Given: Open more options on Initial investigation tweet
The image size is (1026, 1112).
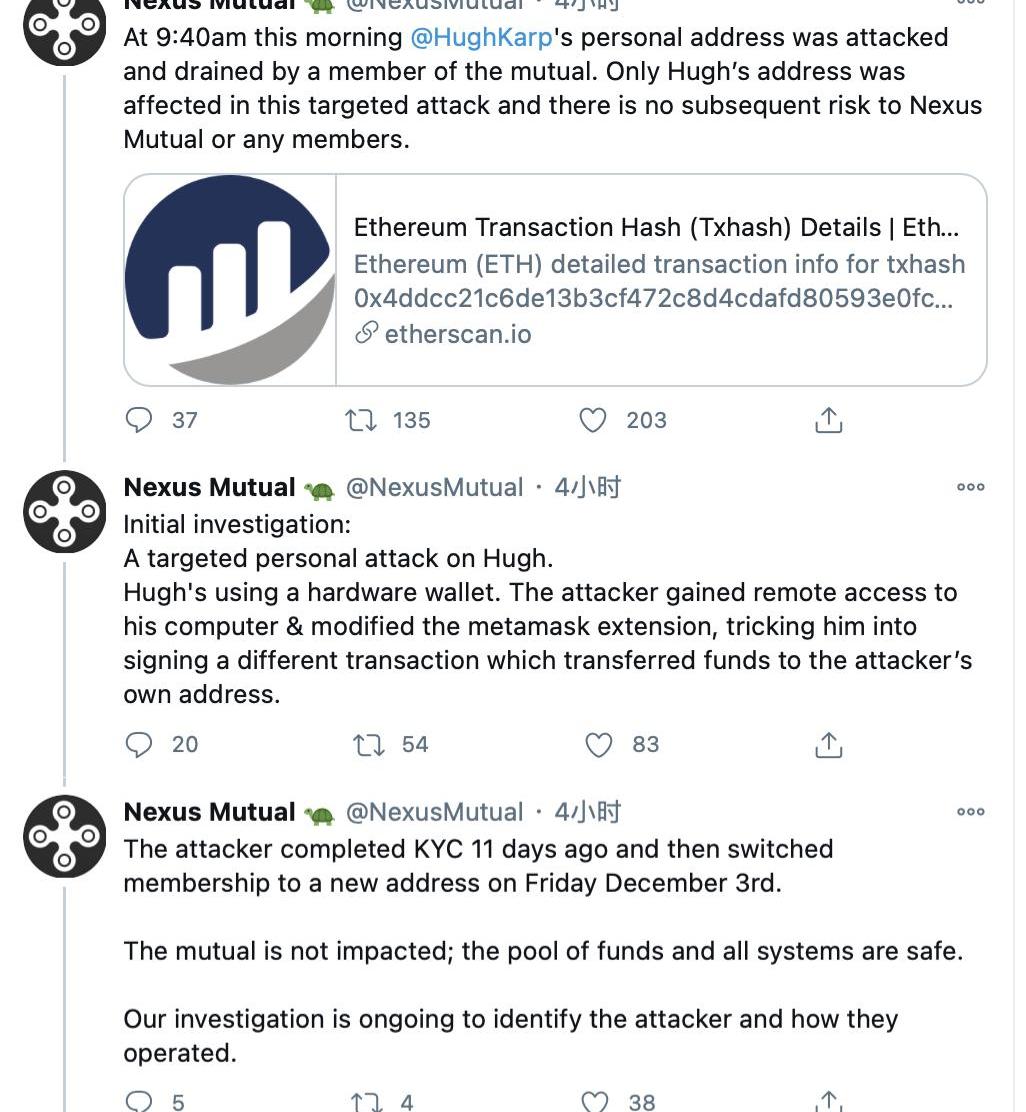Looking at the screenshot, I should (971, 486).
